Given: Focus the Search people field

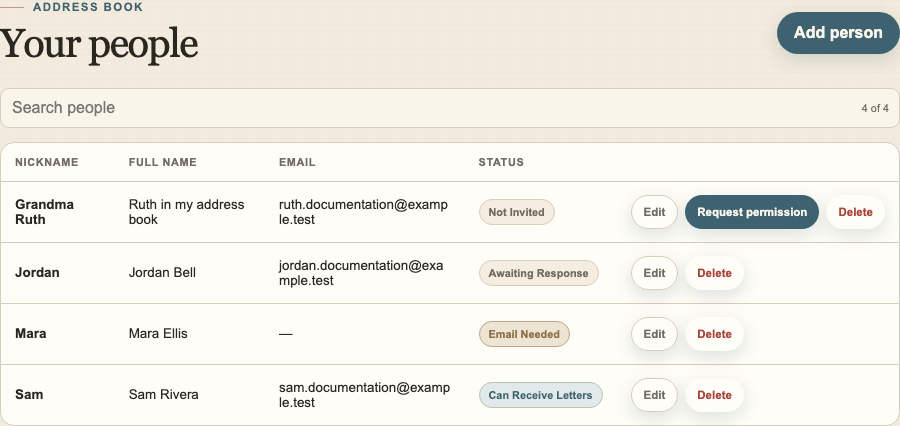Looking at the screenshot, I should point(449,108).
